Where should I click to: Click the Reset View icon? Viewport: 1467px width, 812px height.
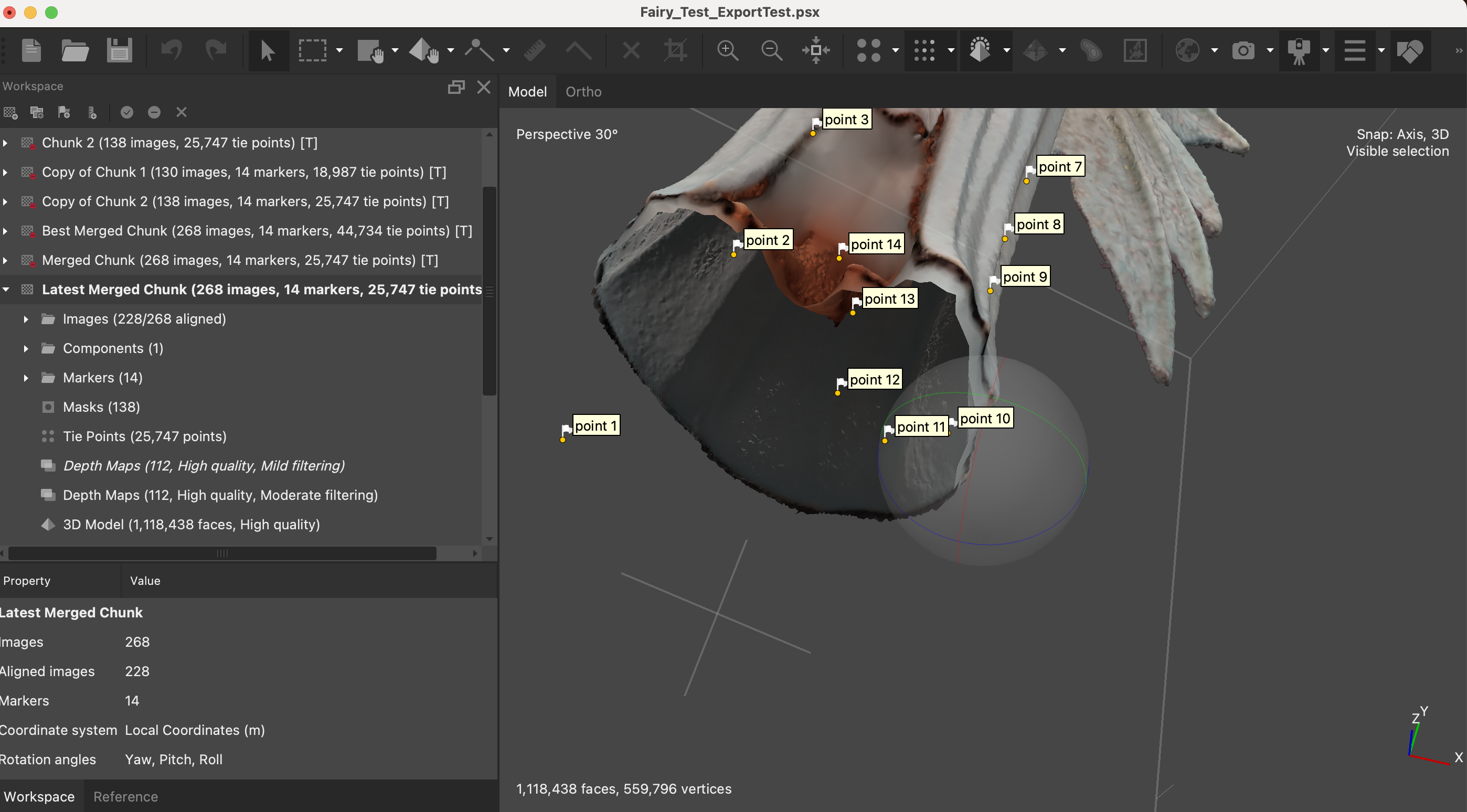(816, 51)
